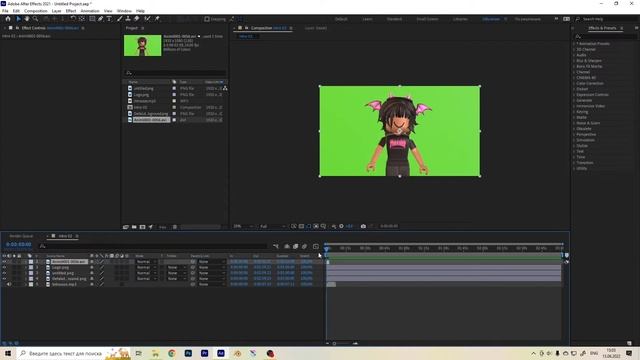Toggle mask and shape path visibility in viewer

coord(309,226)
